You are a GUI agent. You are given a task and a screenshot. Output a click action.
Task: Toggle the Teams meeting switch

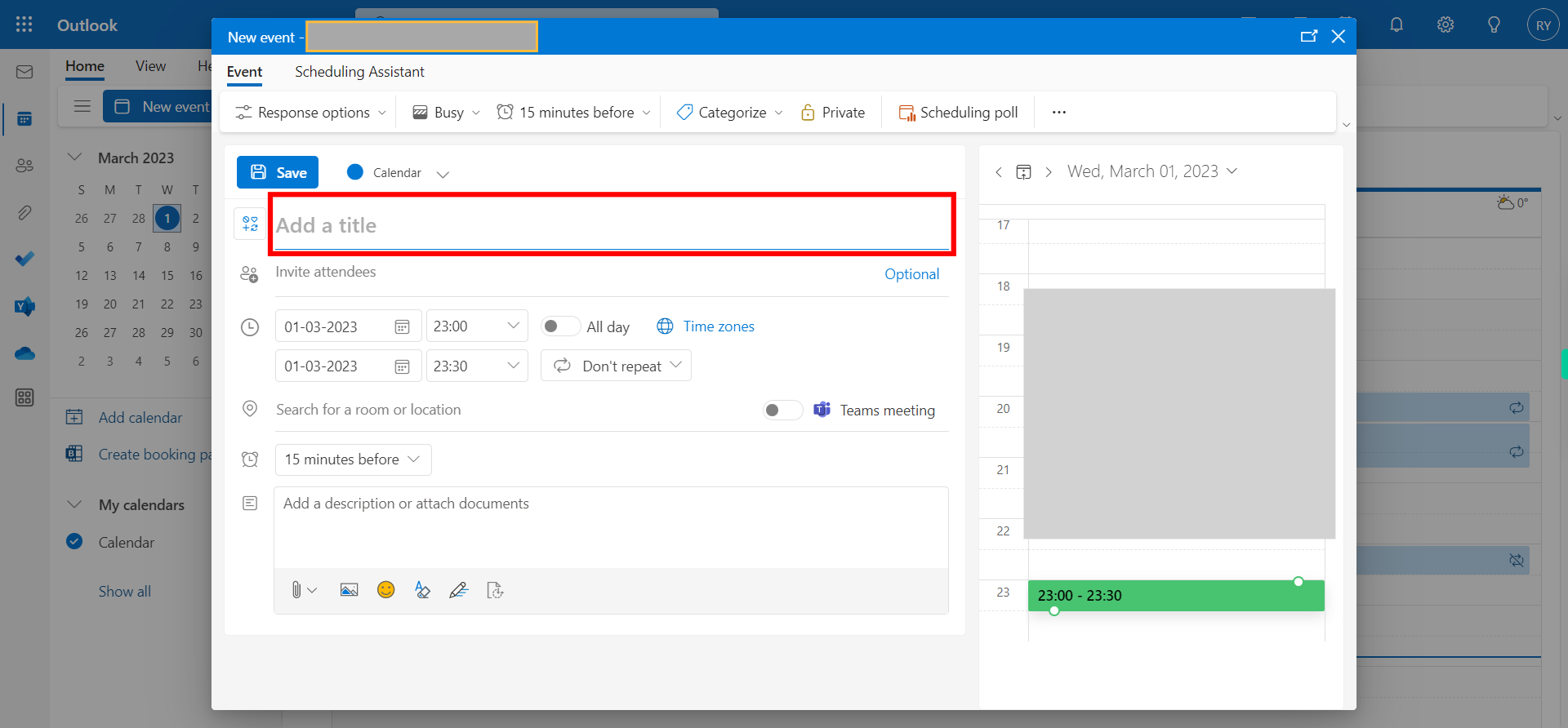tap(782, 410)
